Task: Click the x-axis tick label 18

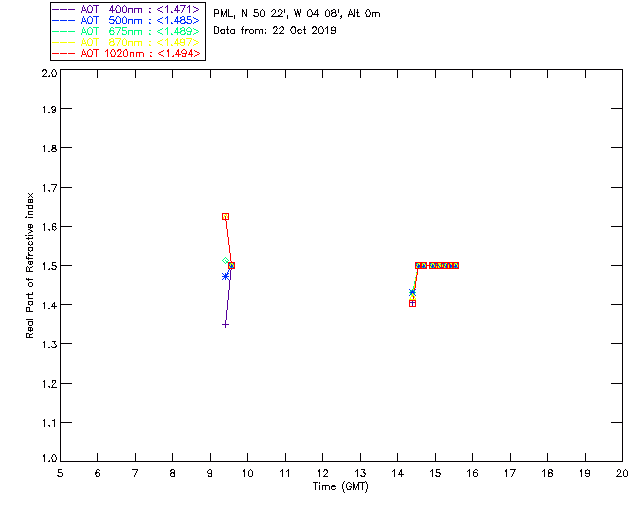Action: 547,473
